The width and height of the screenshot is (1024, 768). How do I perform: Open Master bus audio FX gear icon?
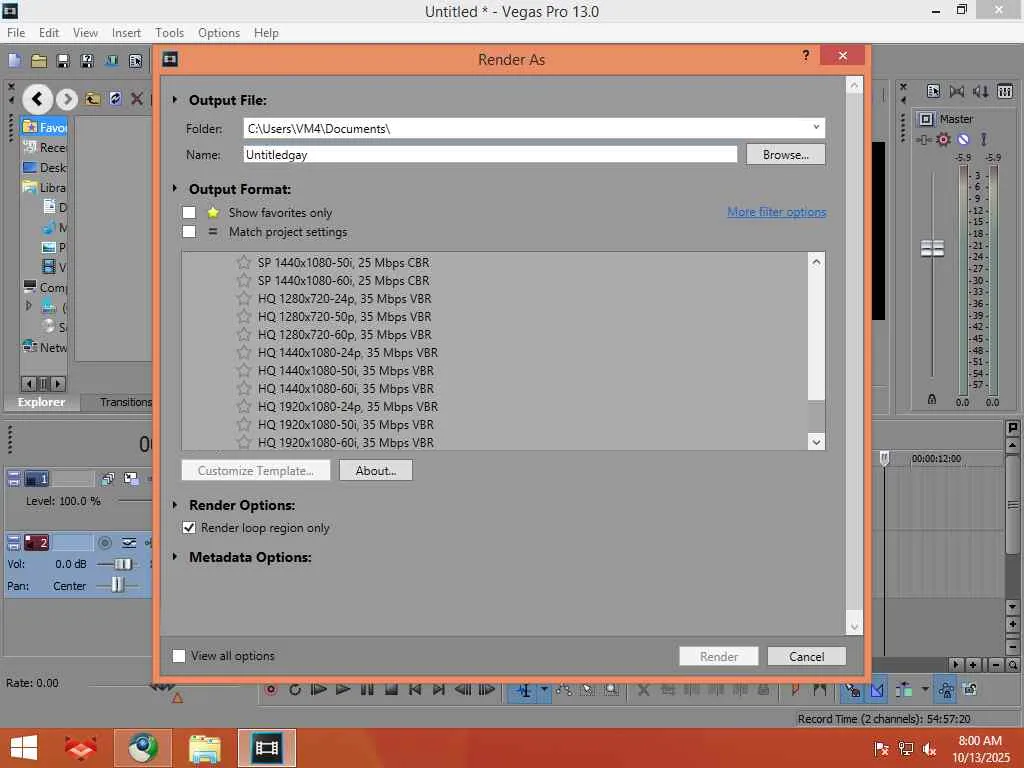point(943,139)
